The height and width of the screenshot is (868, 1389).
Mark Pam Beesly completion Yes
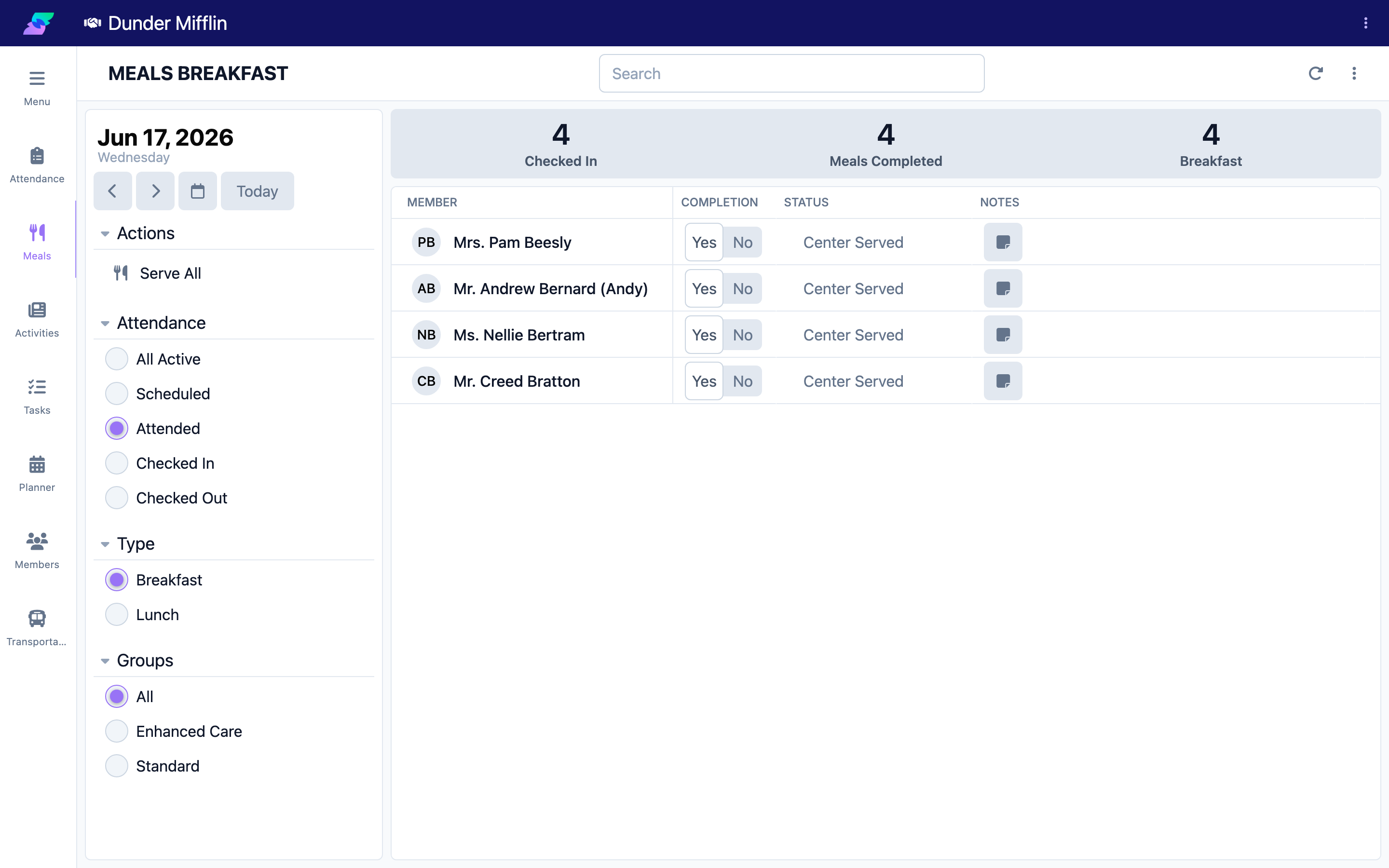tap(704, 242)
